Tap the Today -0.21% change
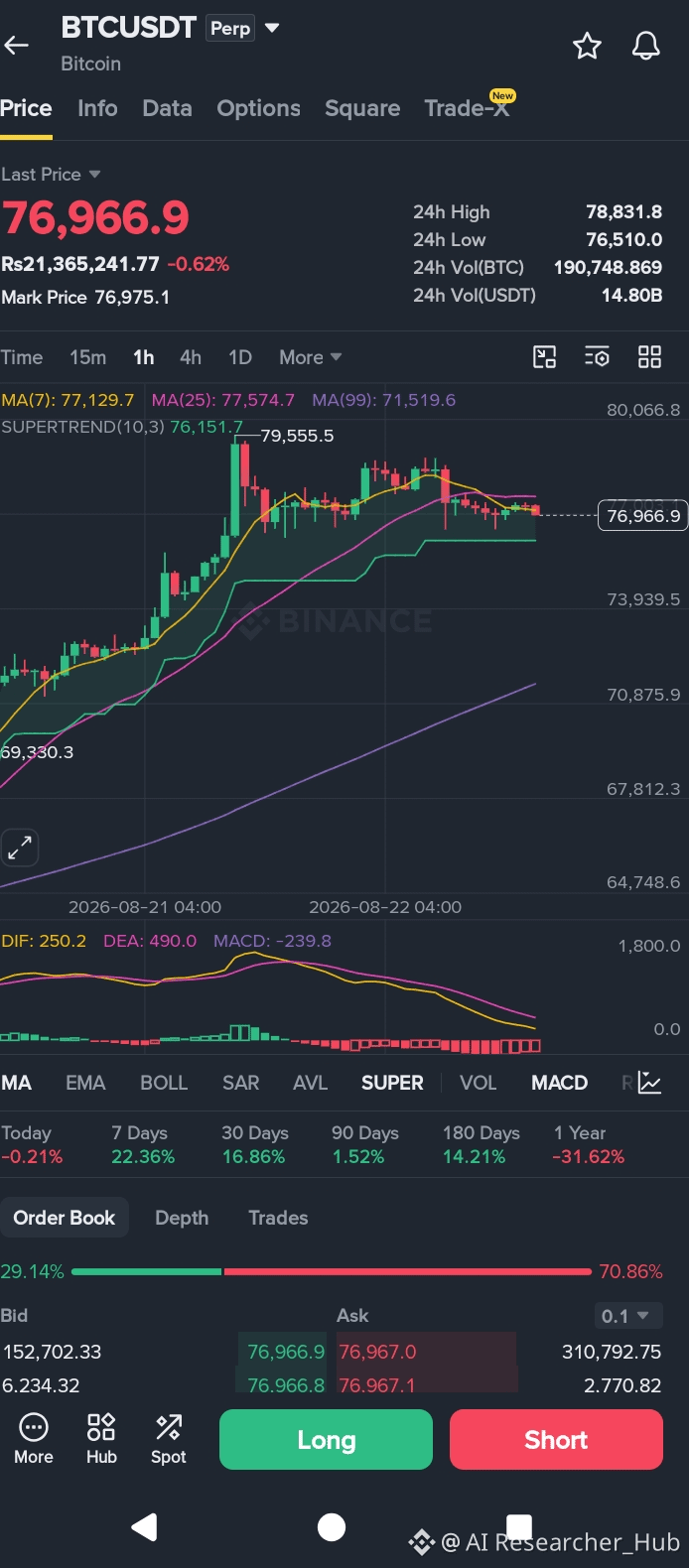The image size is (689, 1568). pyautogui.click(x=32, y=1144)
